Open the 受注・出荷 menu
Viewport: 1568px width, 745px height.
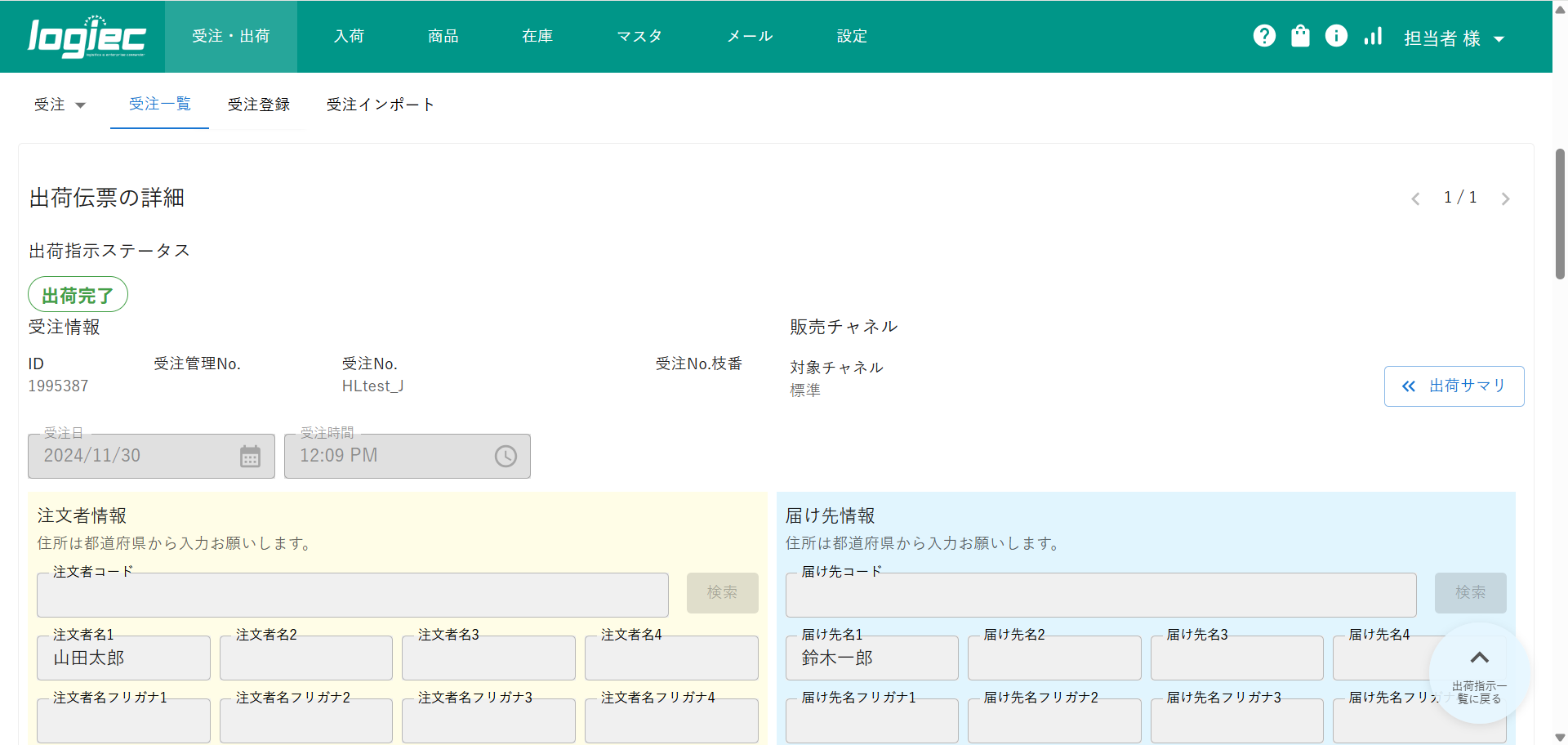(x=231, y=36)
